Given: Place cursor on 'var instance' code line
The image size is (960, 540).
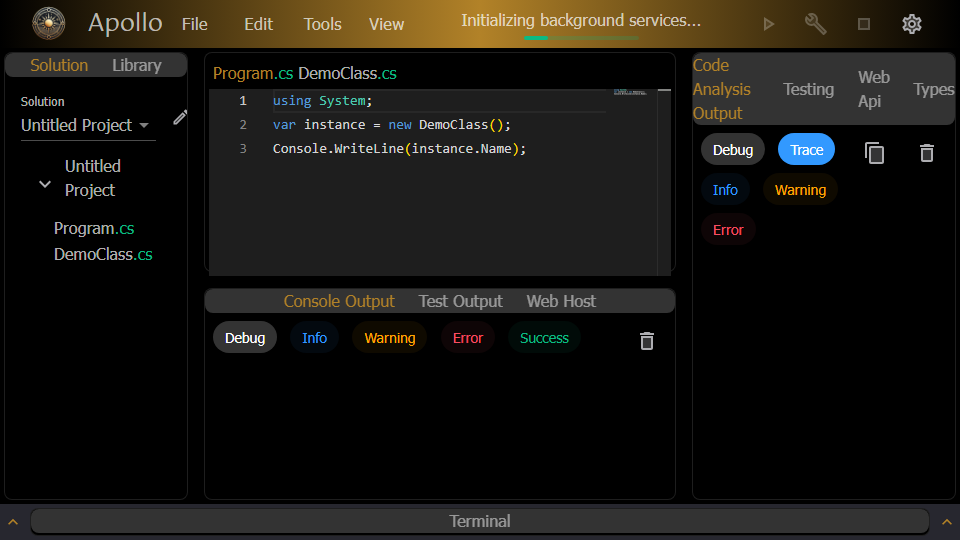Looking at the screenshot, I should (392, 124).
